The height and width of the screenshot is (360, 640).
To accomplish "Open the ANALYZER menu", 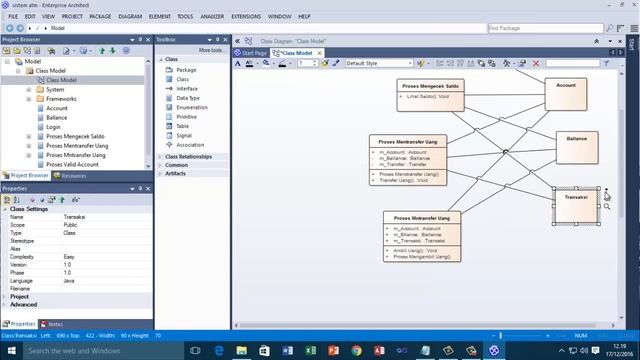I will (212, 16).
